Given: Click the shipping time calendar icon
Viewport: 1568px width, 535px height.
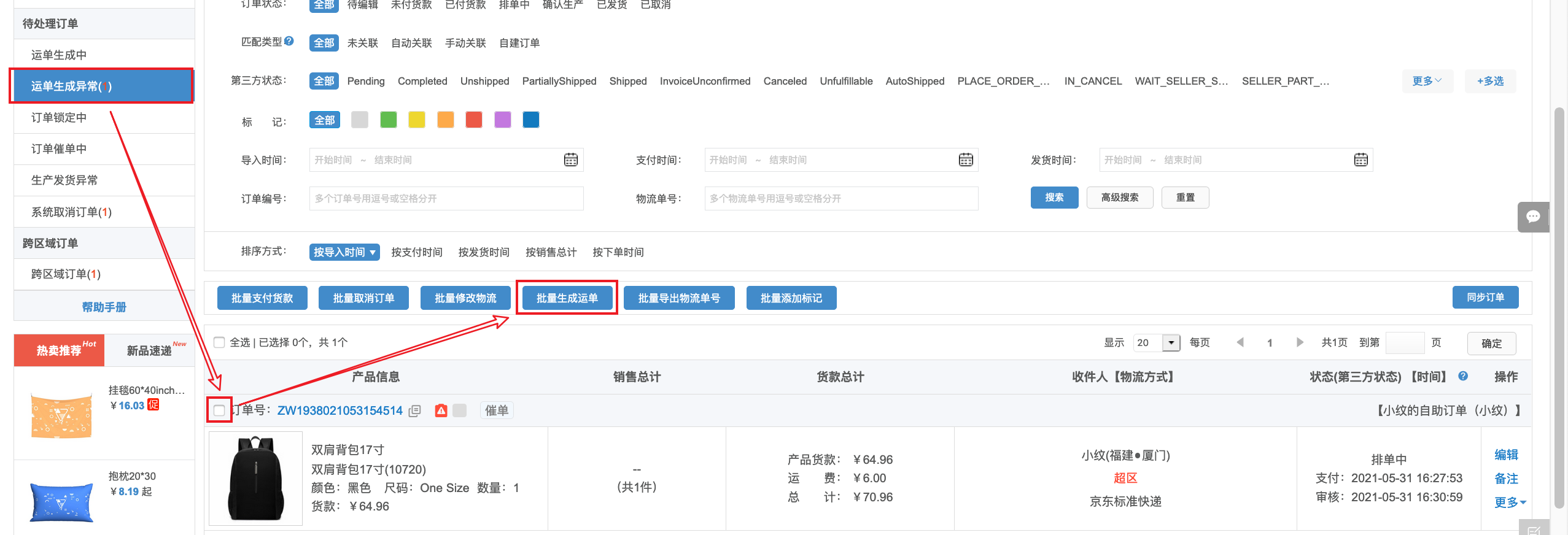Looking at the screenshot, I should (1360, 160).
